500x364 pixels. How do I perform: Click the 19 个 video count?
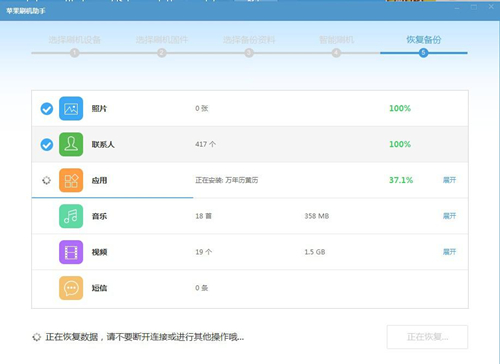click(x=204, y=252)
